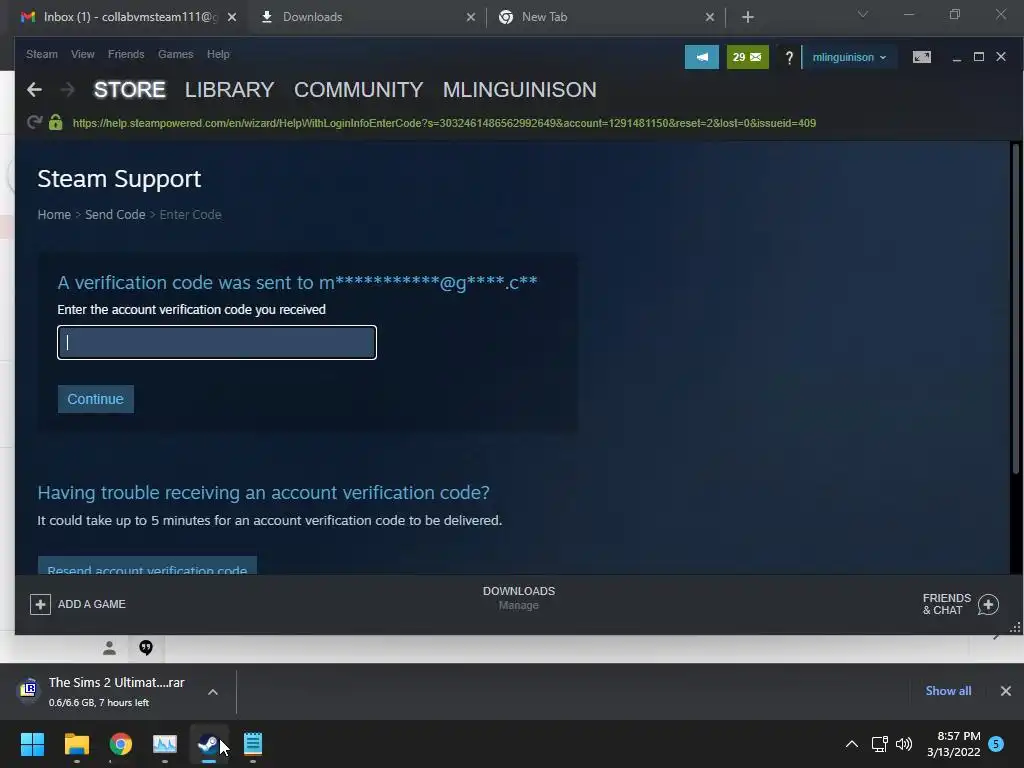Go to the LIBRARY section

pos(229,89)
